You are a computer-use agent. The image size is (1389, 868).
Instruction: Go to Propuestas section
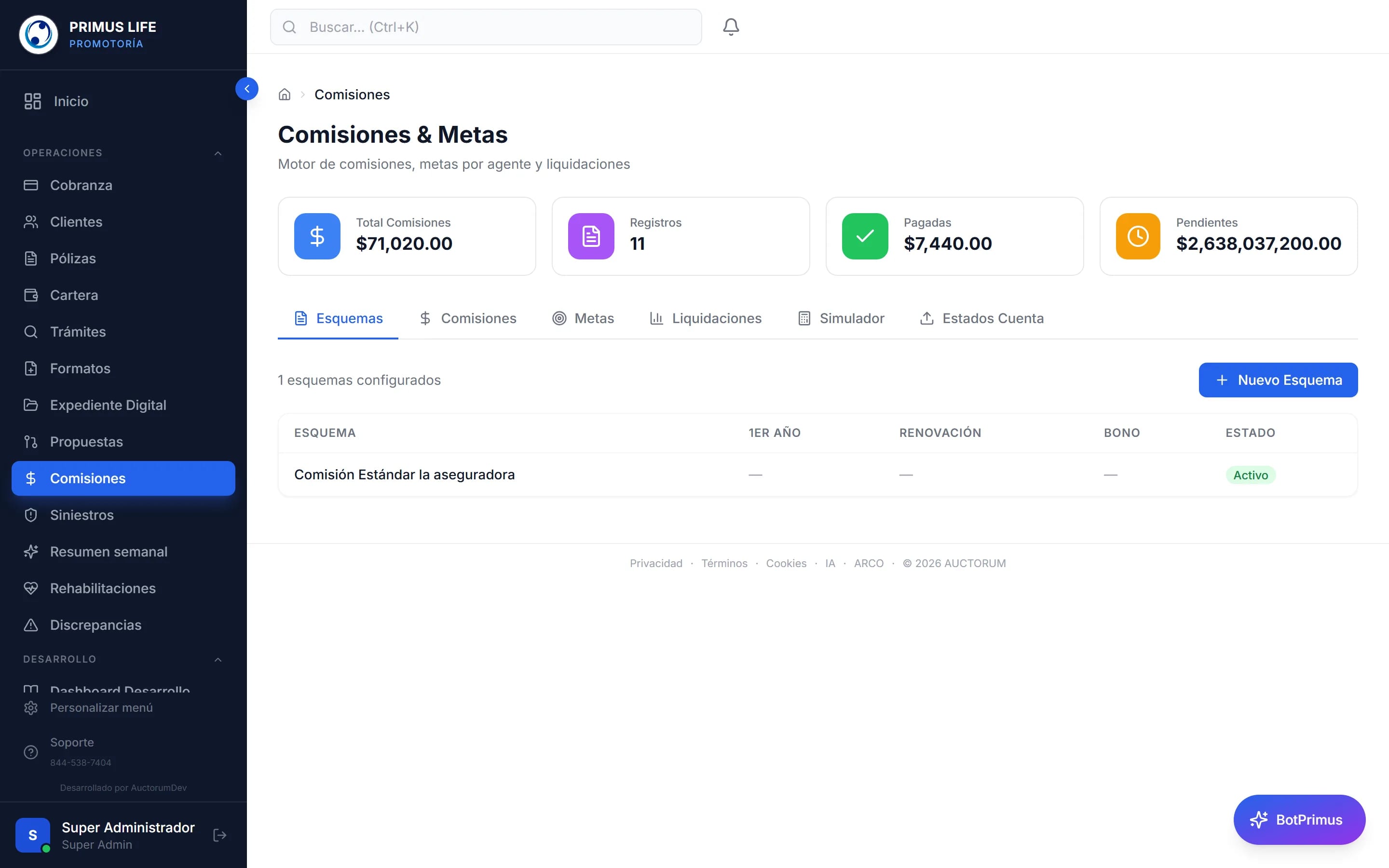[123, 441]
